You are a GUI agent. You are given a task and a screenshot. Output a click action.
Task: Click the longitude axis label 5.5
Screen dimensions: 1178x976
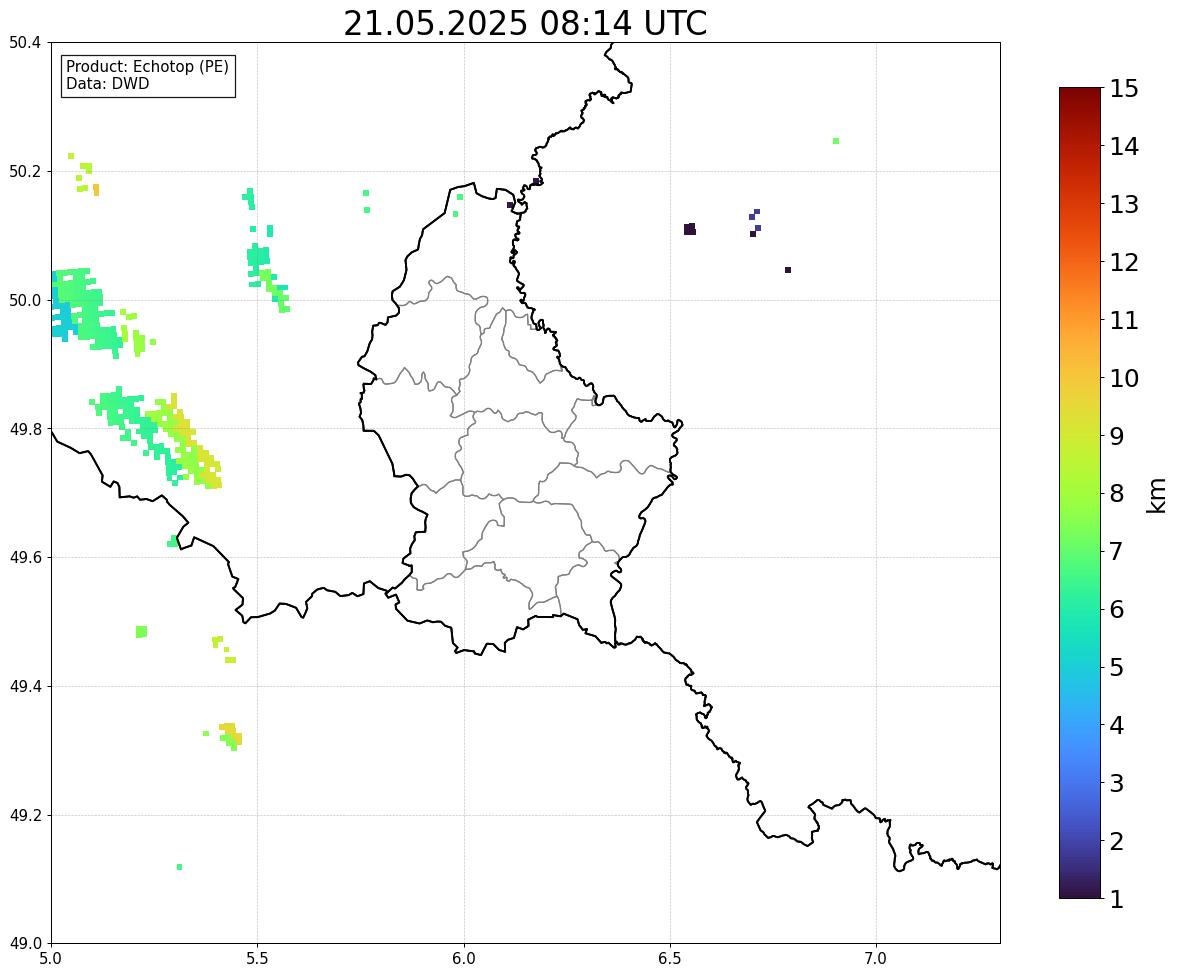[x=258, y=959]
